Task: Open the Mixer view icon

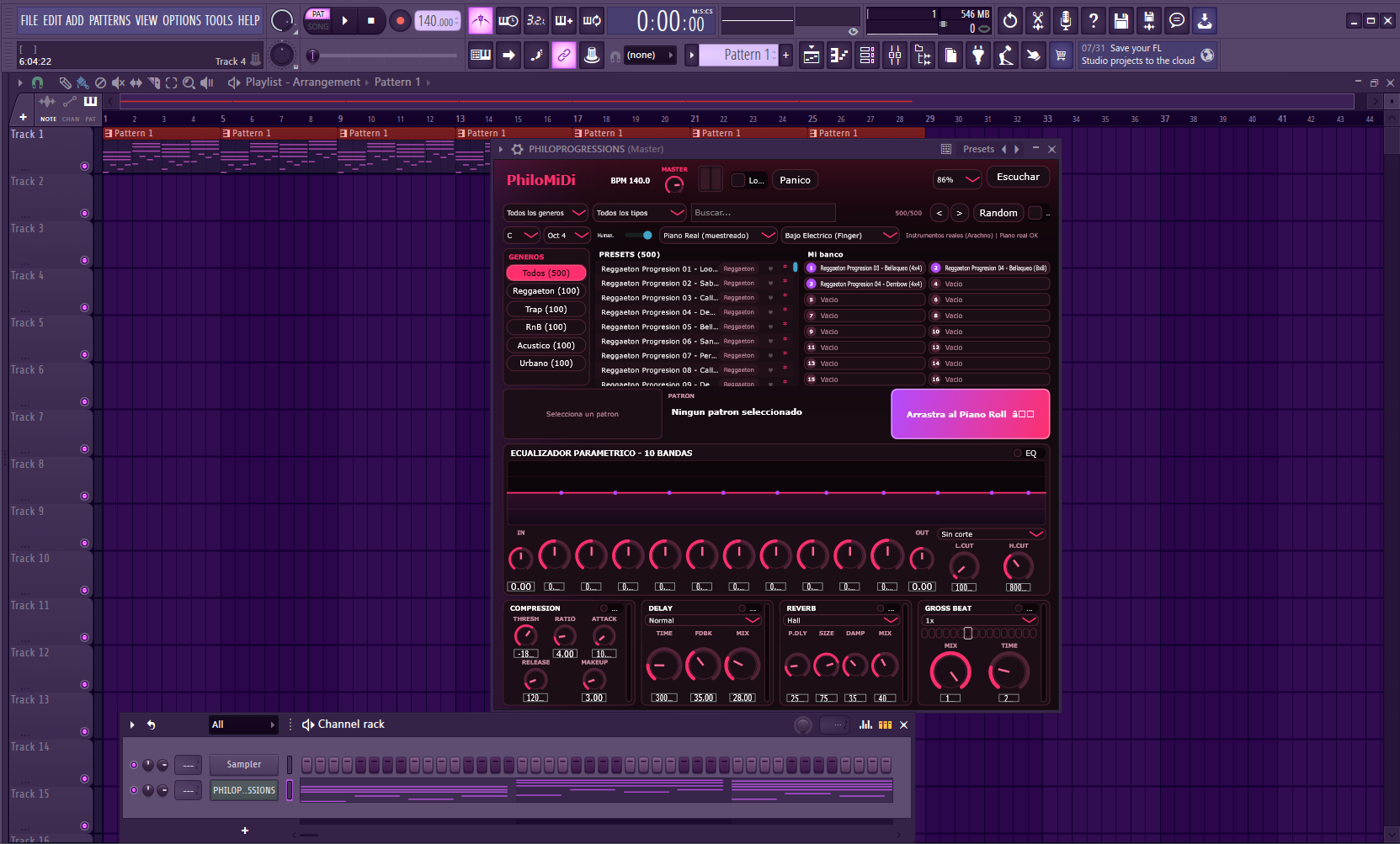Action: tap(895, 56)
